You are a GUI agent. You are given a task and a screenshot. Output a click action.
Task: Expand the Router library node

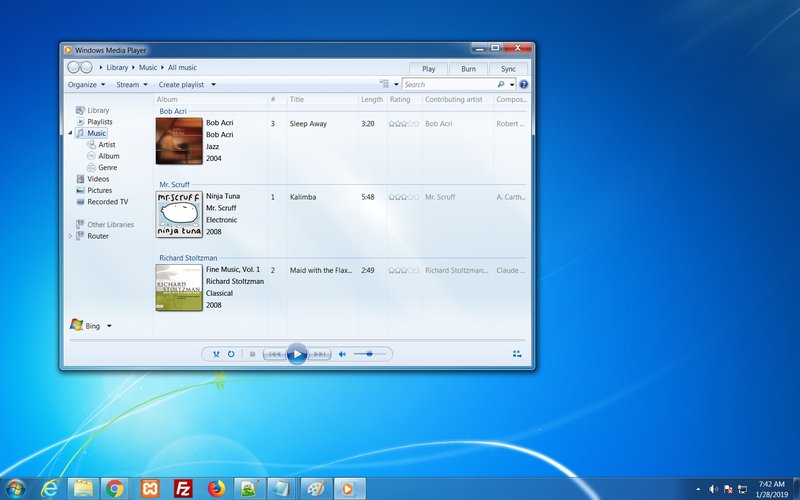click(70, 236)
